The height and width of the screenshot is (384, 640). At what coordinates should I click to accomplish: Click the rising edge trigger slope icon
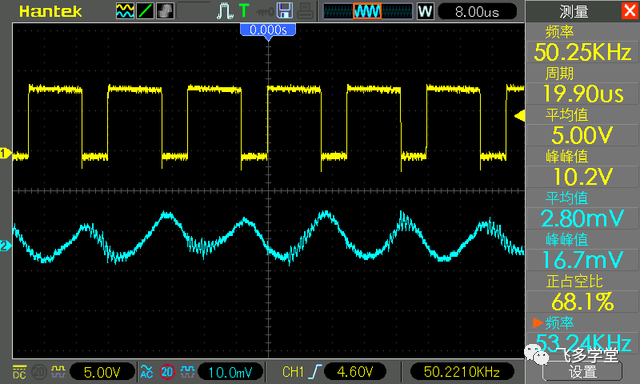(315, 372)
